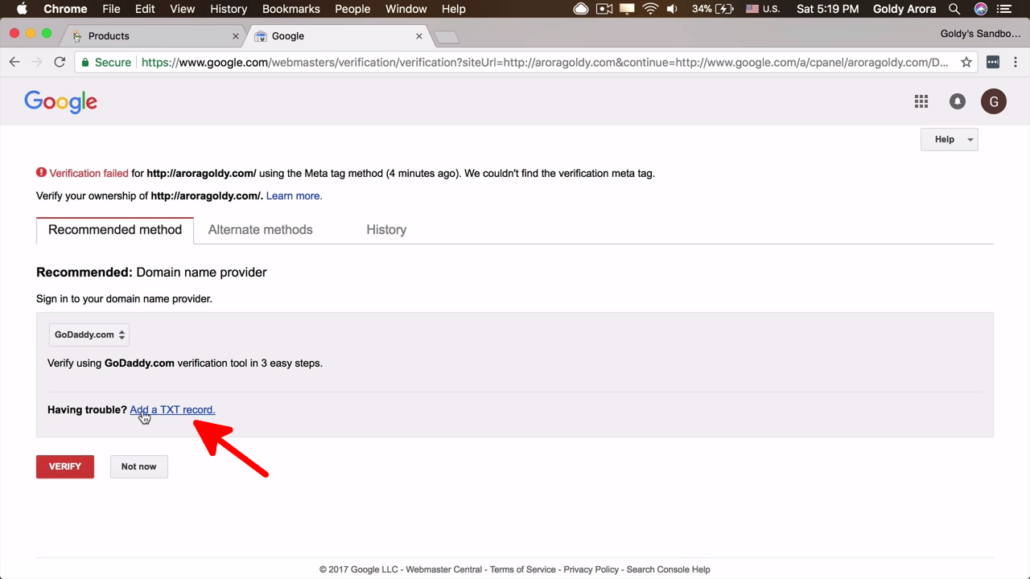Viewport: 1030px width, 579px height.
Task: Click the Google logo
Action: pyautogui.click(x=60, y=102)
